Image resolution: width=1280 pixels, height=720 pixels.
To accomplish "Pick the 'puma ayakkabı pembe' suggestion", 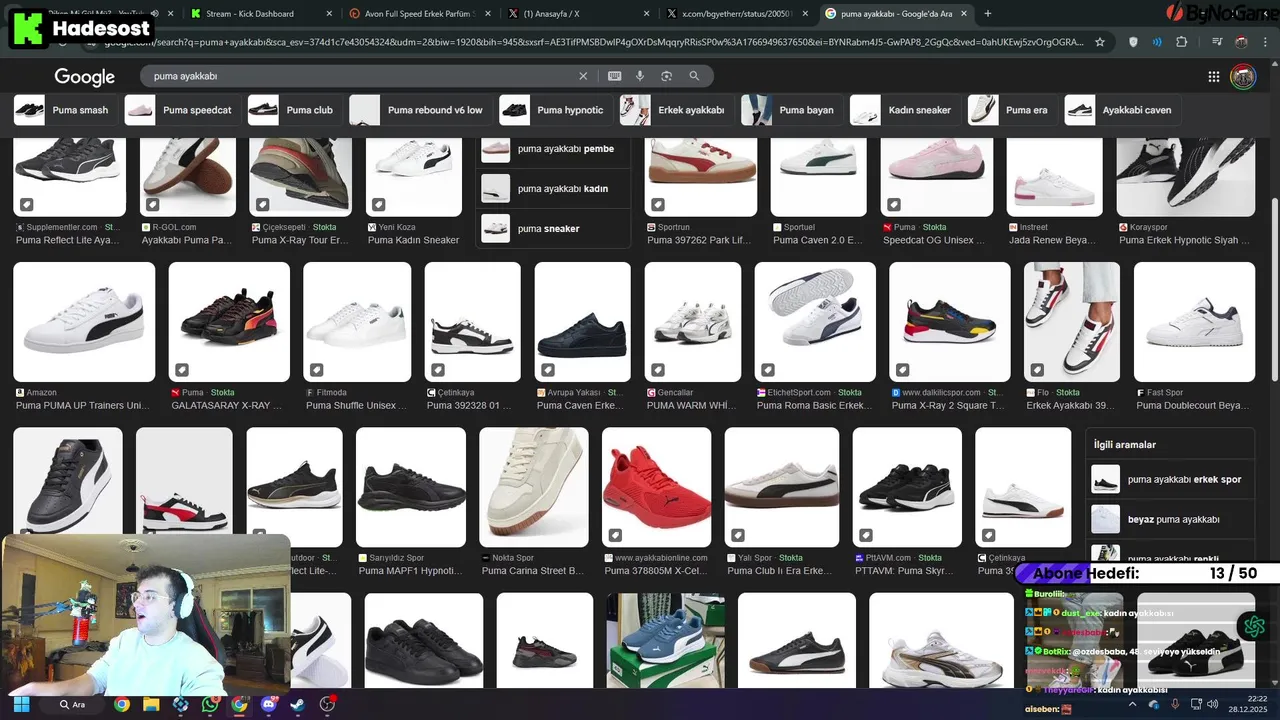I will coord(553,149).
